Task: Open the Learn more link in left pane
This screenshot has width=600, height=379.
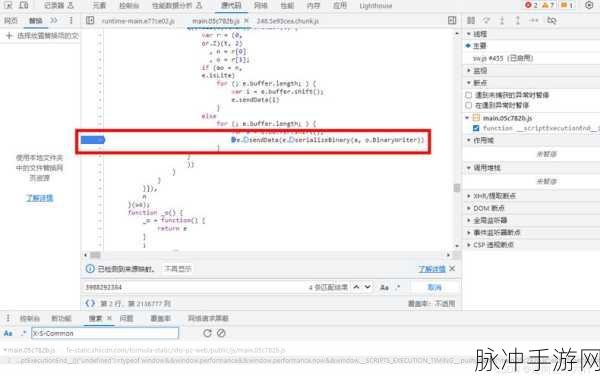Action: tap(39, 198)
